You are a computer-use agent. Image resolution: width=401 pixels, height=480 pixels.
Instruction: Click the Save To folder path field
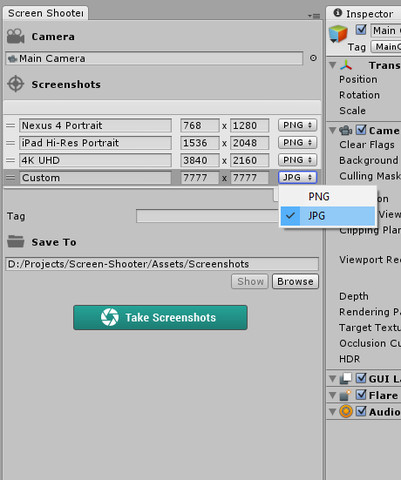[162, 264]
